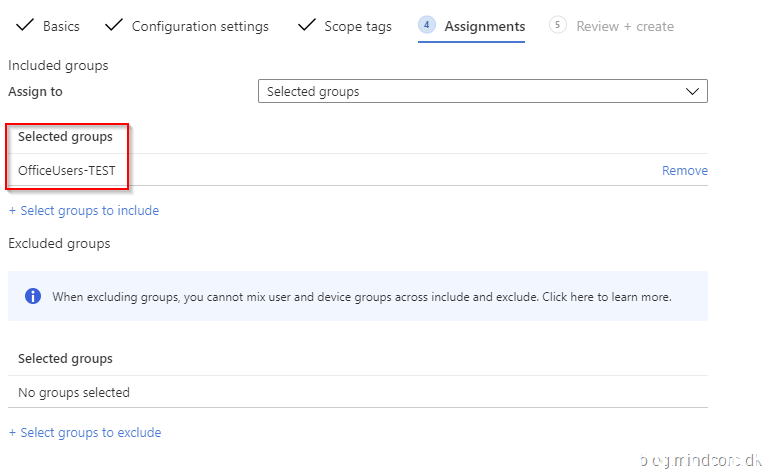Click the 'No groups selected' row
The width and height of the screenshot is (769, 471).
coord(74,392)
